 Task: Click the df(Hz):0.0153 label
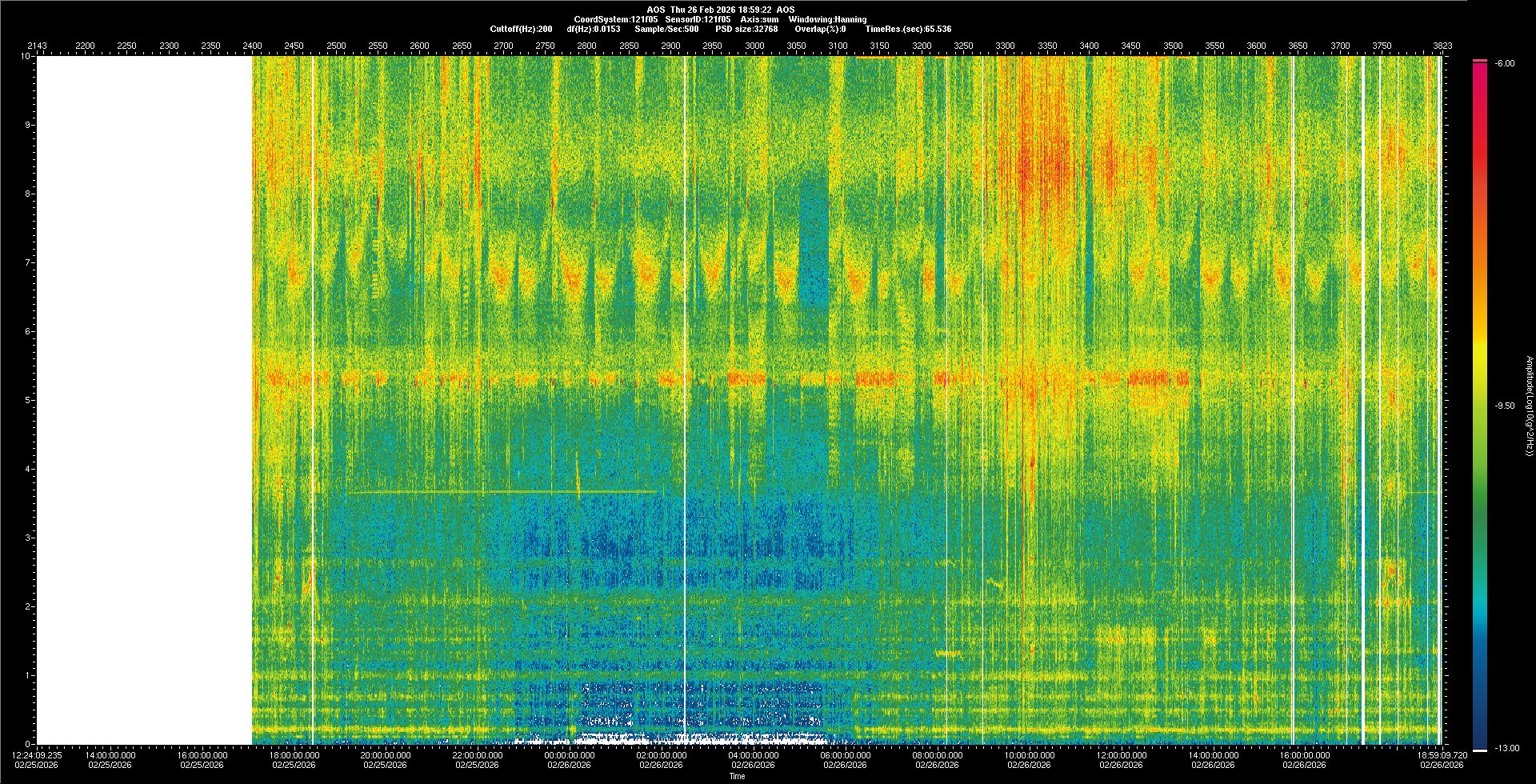[593, 29]
